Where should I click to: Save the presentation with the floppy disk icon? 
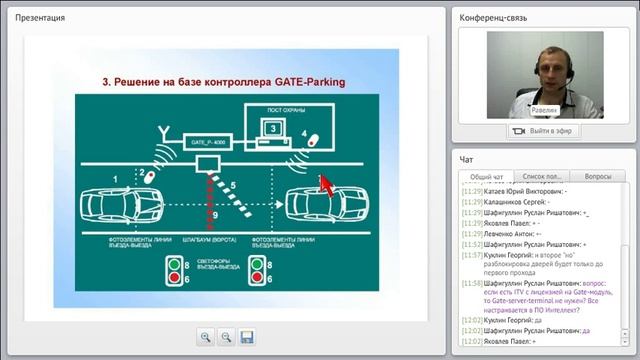click(x=247, y=337)
